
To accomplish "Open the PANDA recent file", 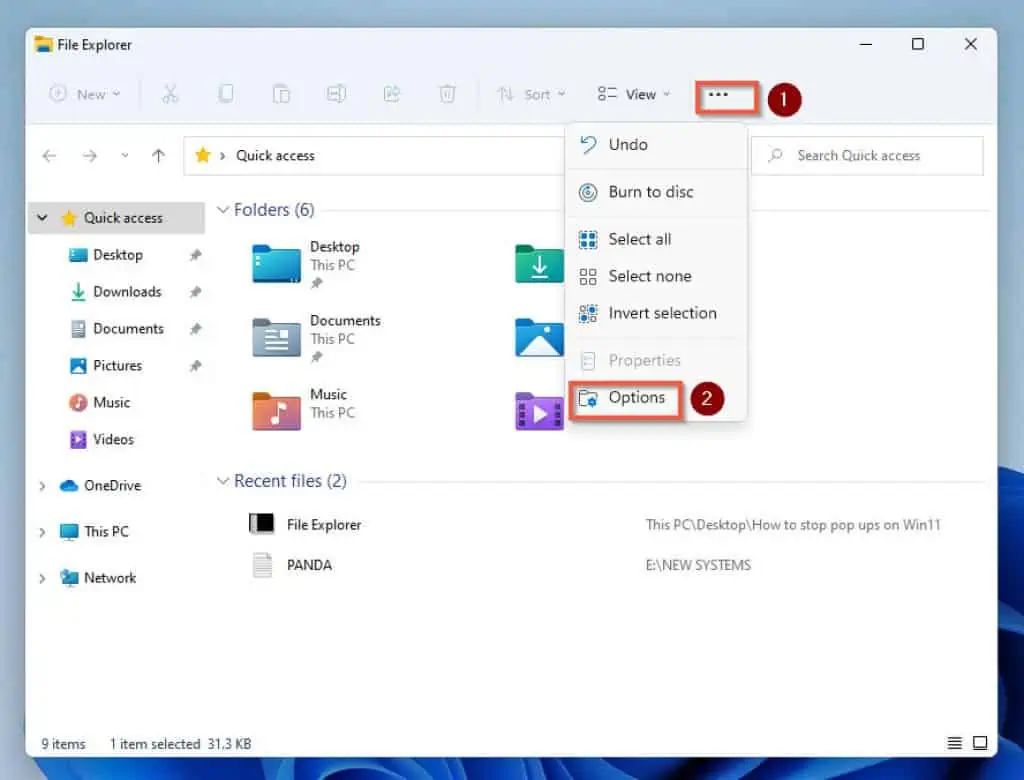I will [x=309, y=565].
